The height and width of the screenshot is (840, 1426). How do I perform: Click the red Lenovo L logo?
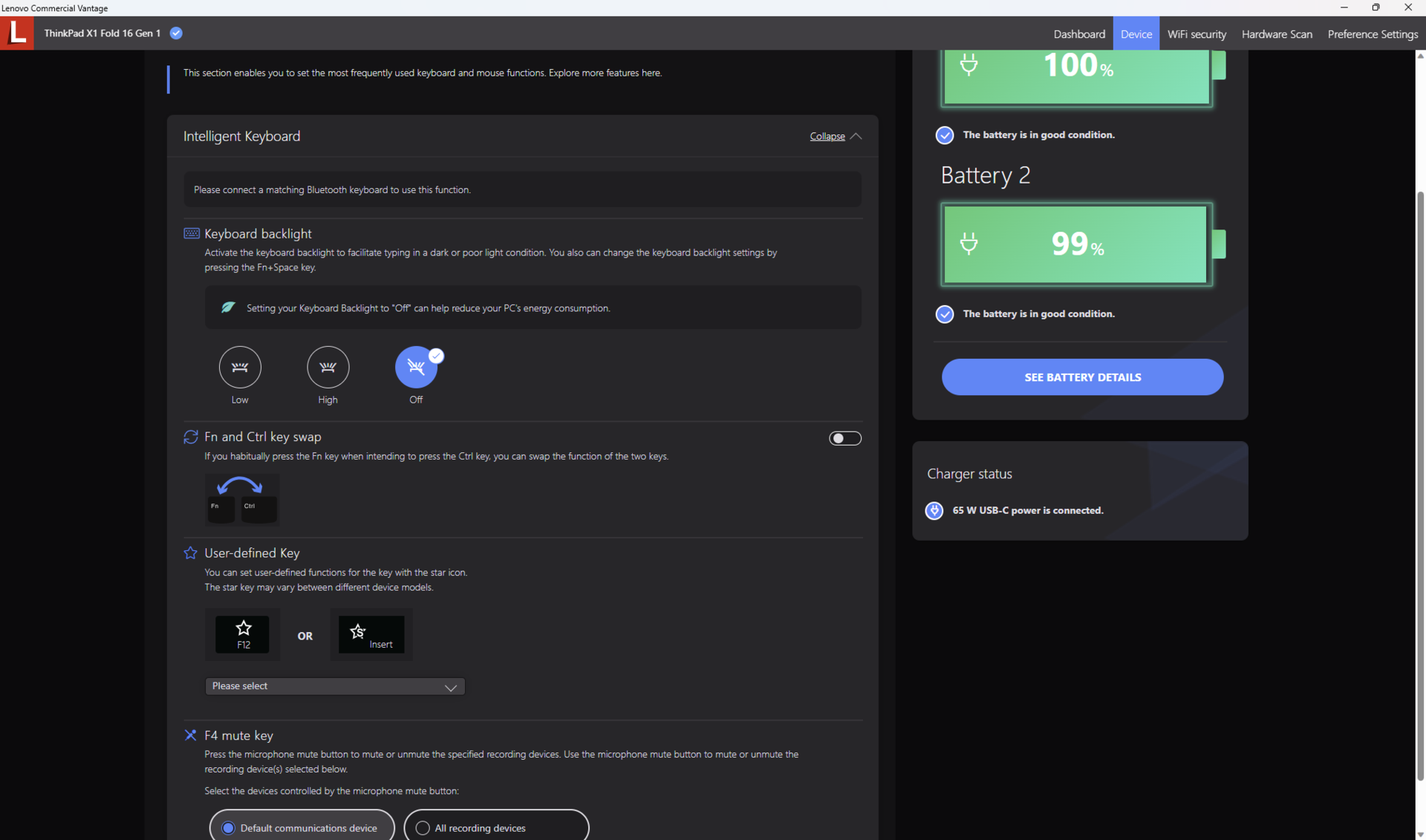[16, 33]
